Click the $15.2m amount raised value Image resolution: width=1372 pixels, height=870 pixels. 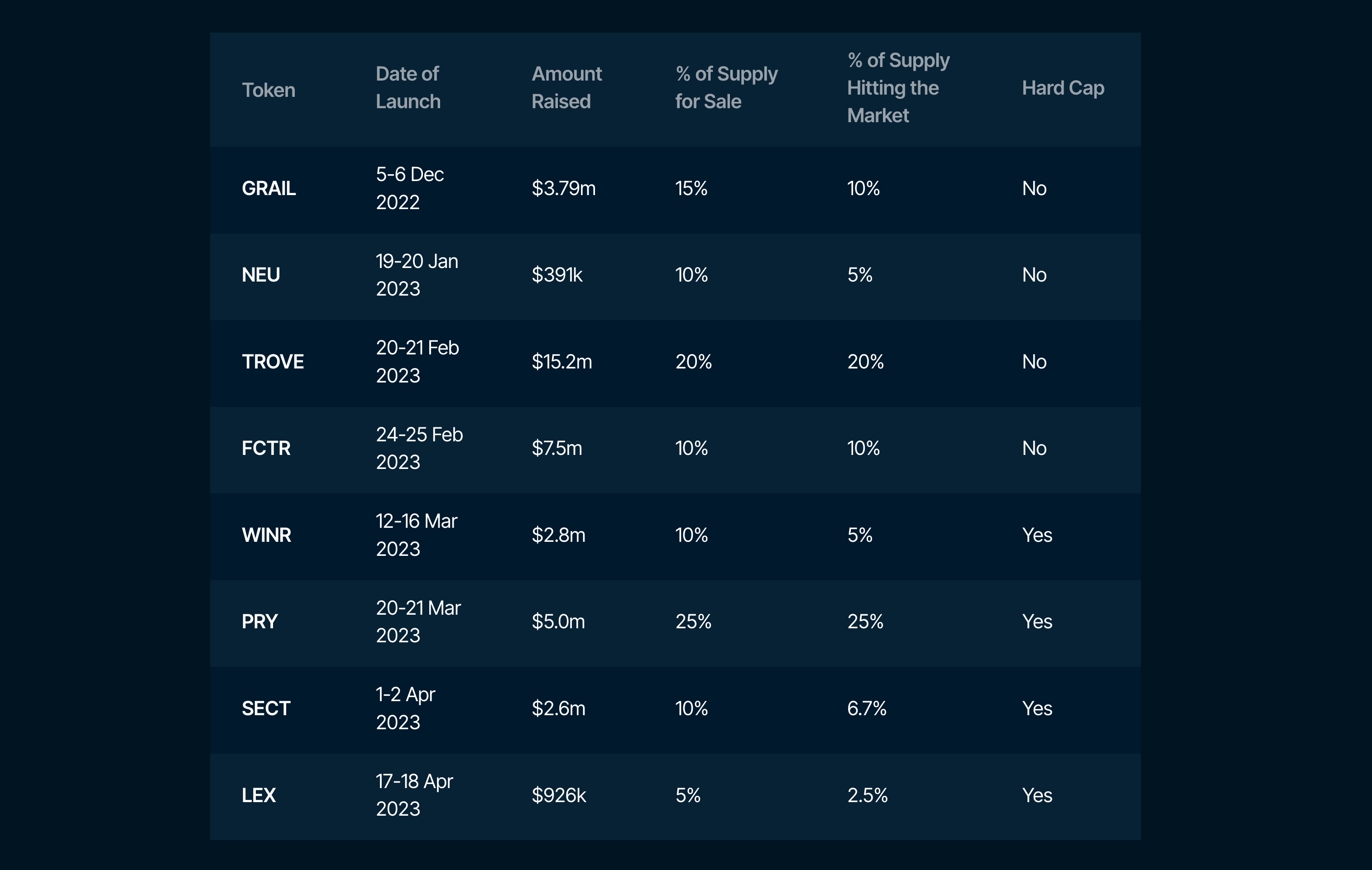(x=562, y=362)
